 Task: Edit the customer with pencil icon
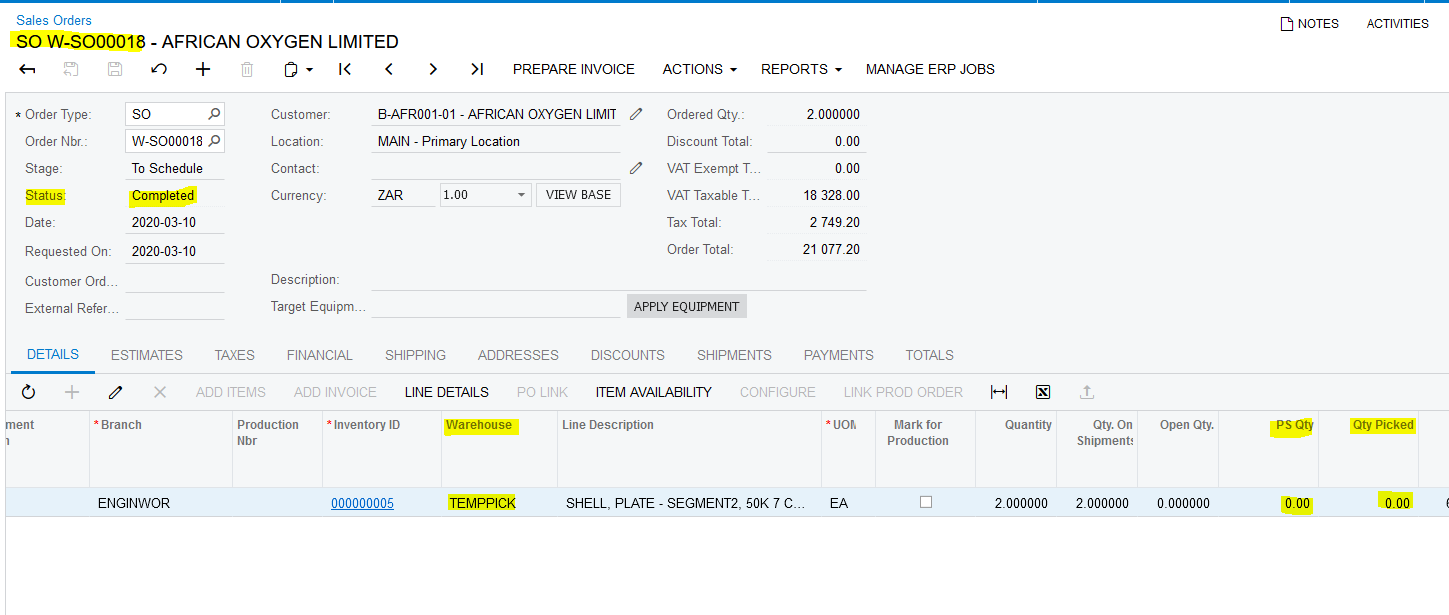click(636, 114)
